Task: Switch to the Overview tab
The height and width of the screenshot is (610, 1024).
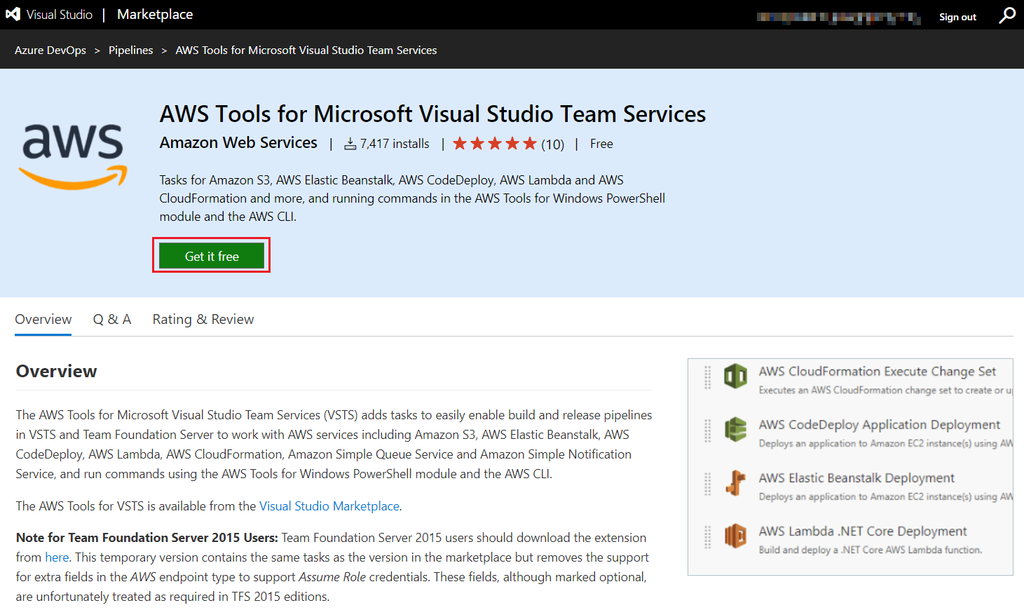Action: coord(43,319)
